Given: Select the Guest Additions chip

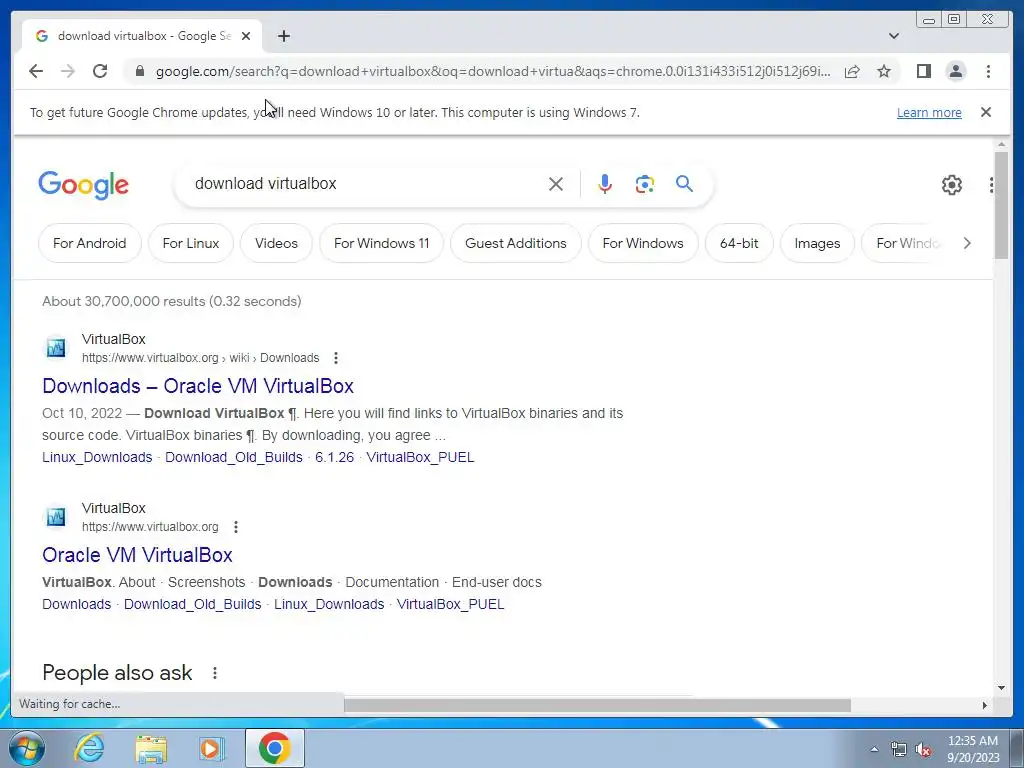Looking at the screenshot, I should [x=516, y=243].
